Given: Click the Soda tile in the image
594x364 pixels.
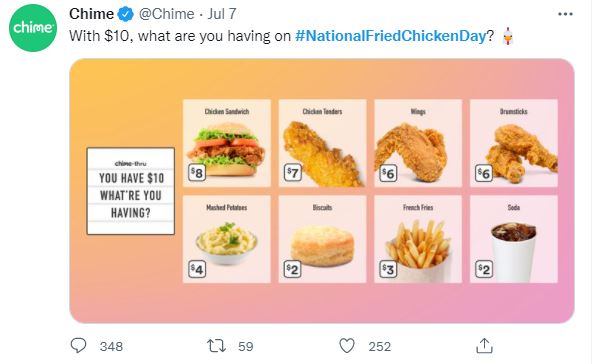Looking at the screenshot, I should click(x=514, y=239).
